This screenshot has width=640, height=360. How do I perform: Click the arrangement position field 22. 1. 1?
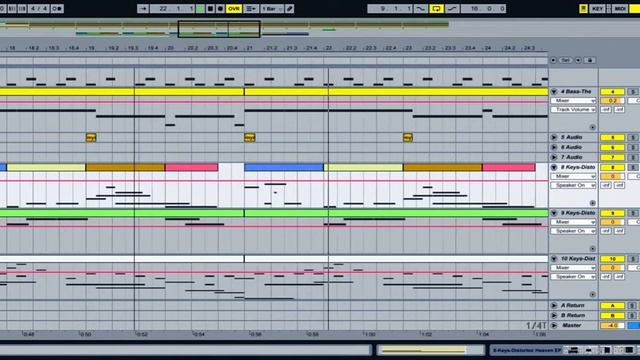pyautogui.click(x=172, y=9)
